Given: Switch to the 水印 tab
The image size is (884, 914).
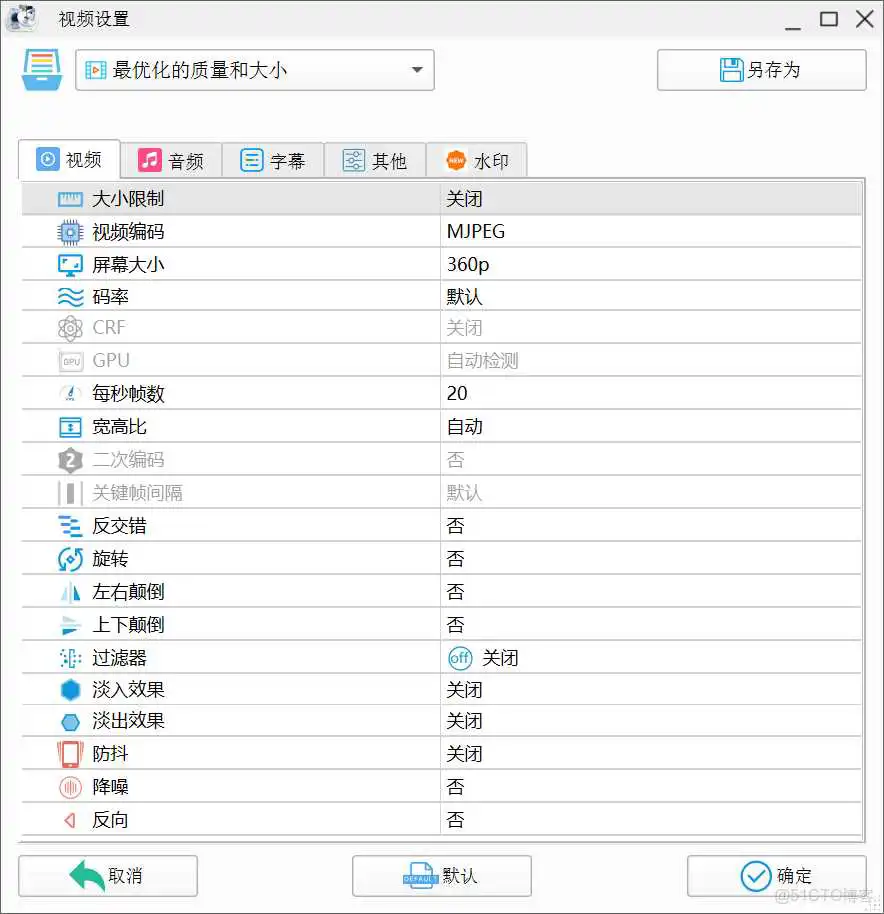Looking at the screenshot, I should pos(477,159).
